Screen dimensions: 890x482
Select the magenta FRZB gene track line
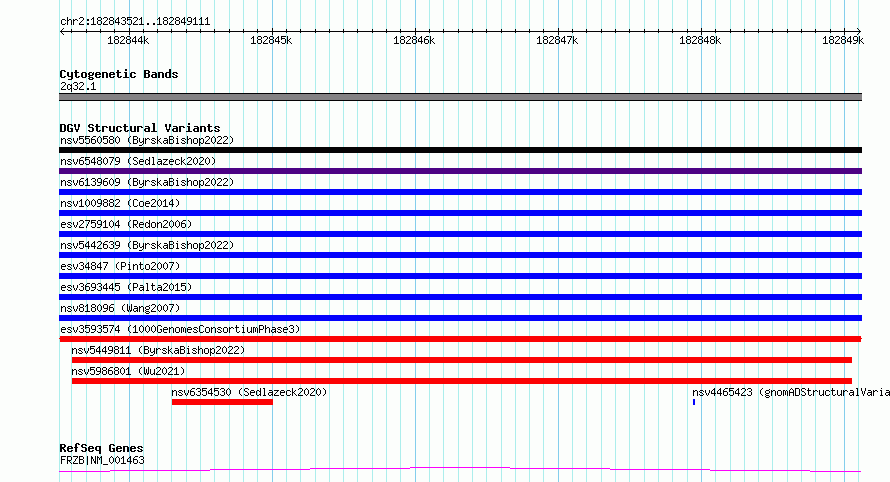point(460,470)
